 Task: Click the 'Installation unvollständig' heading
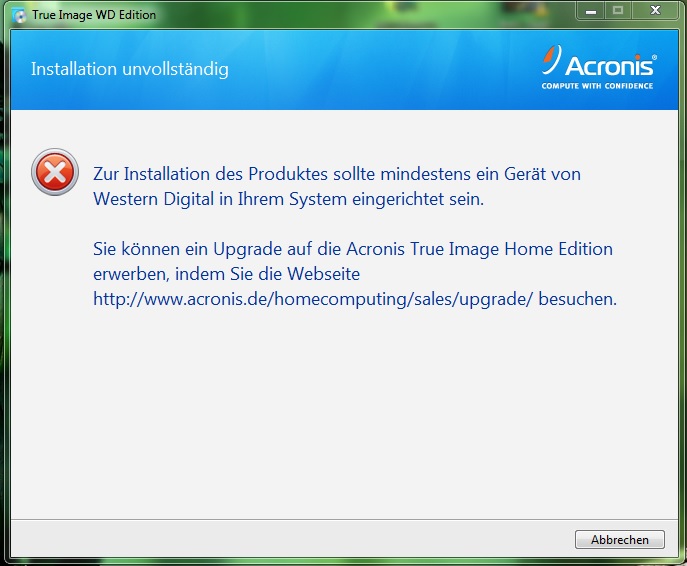click(x=130, y=69)
